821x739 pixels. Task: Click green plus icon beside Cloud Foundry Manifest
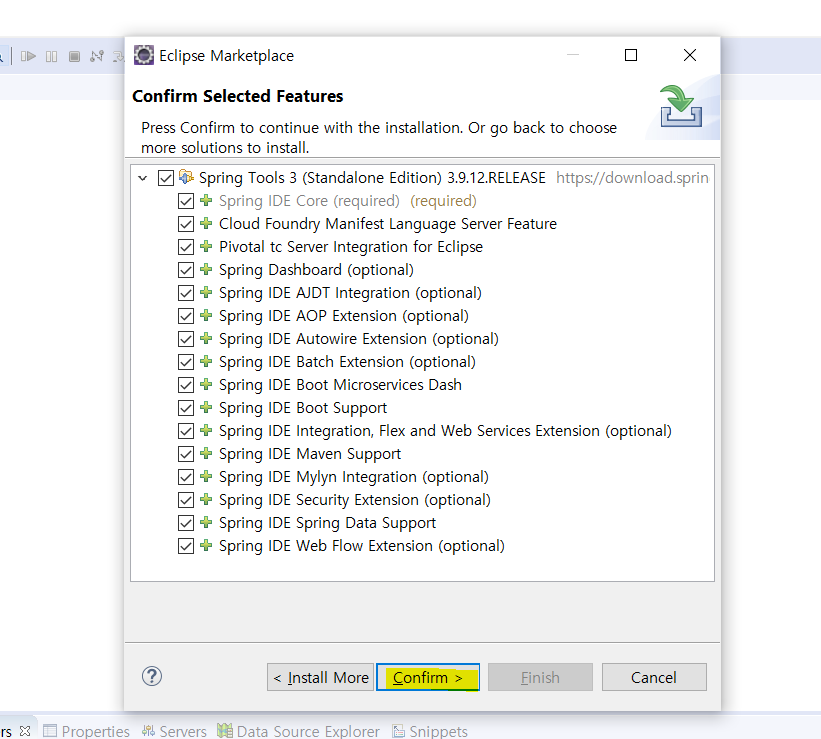206,223
